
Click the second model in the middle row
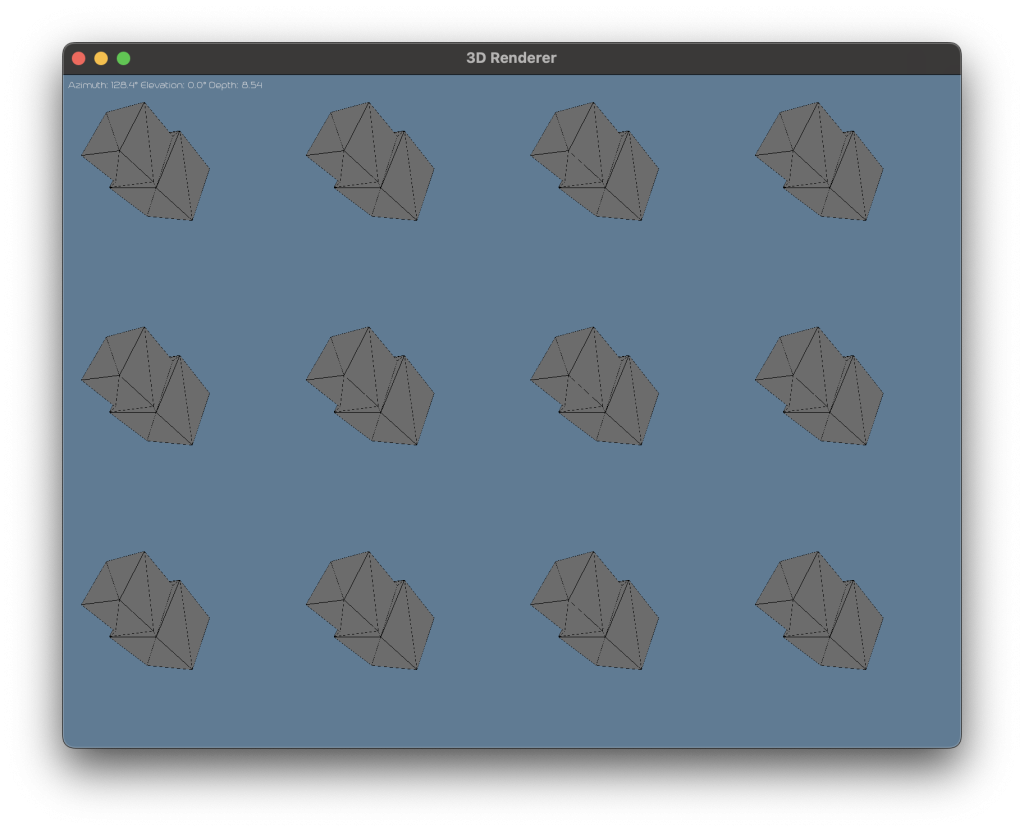tap(370, 386)
